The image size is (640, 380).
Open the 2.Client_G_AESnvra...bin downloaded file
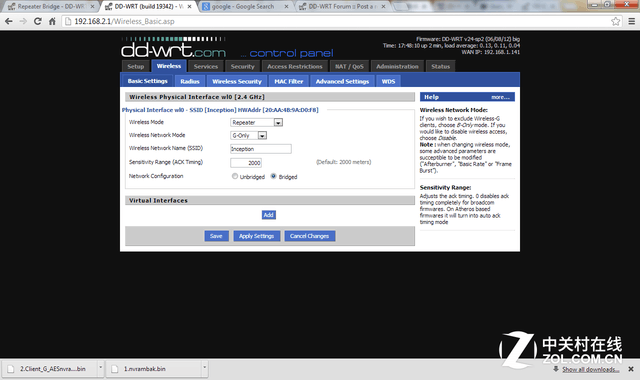(x=50, y=369)
